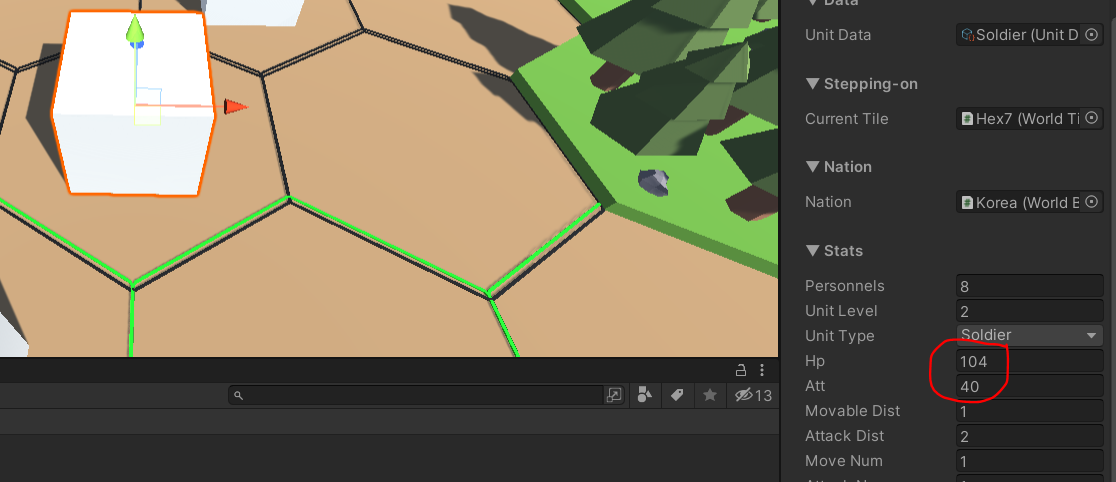Click the Unit Level property label
1116x482 pixels.
click(x=841, y=311)
